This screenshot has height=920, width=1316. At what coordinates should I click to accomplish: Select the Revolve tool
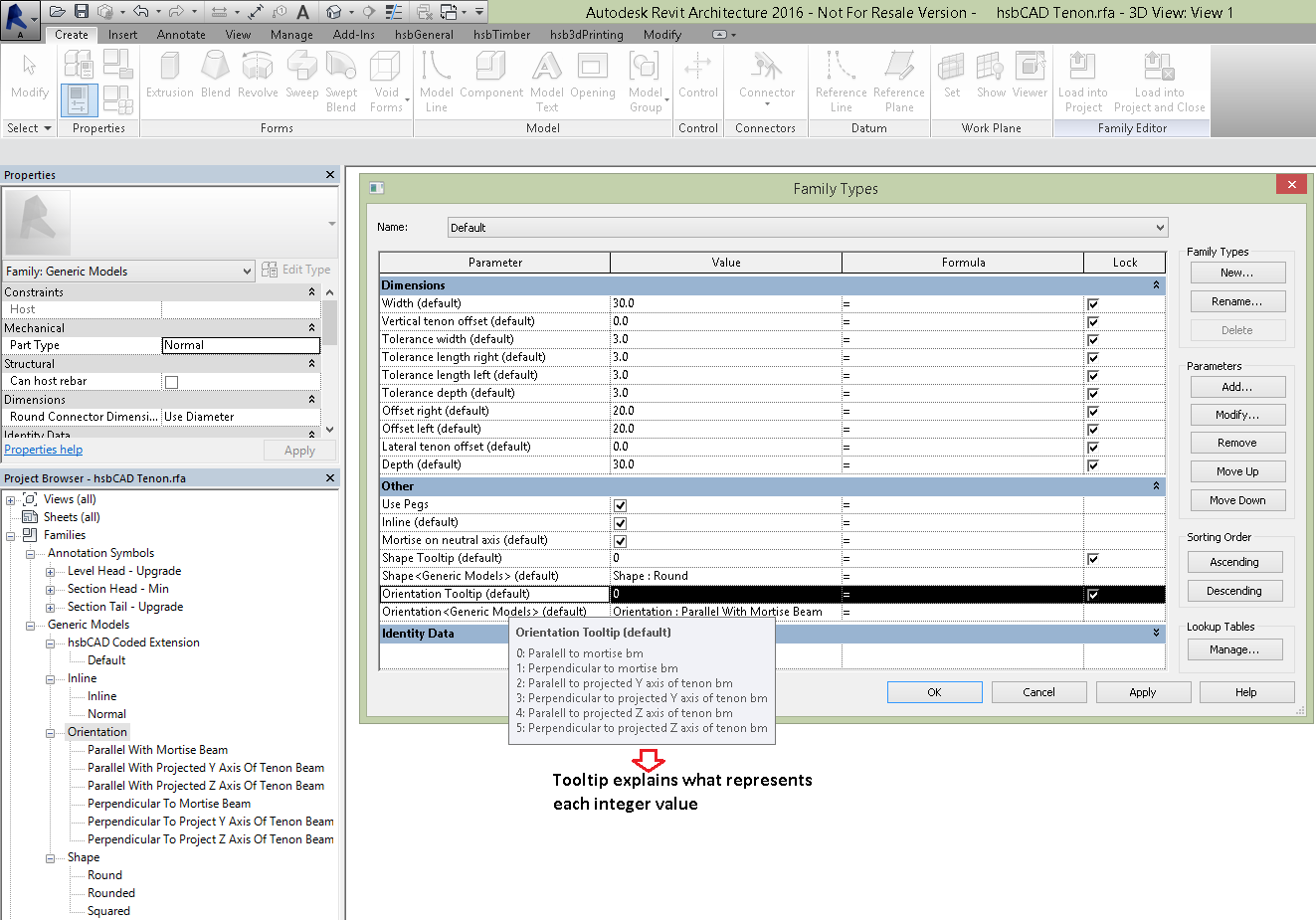(258, 80)
